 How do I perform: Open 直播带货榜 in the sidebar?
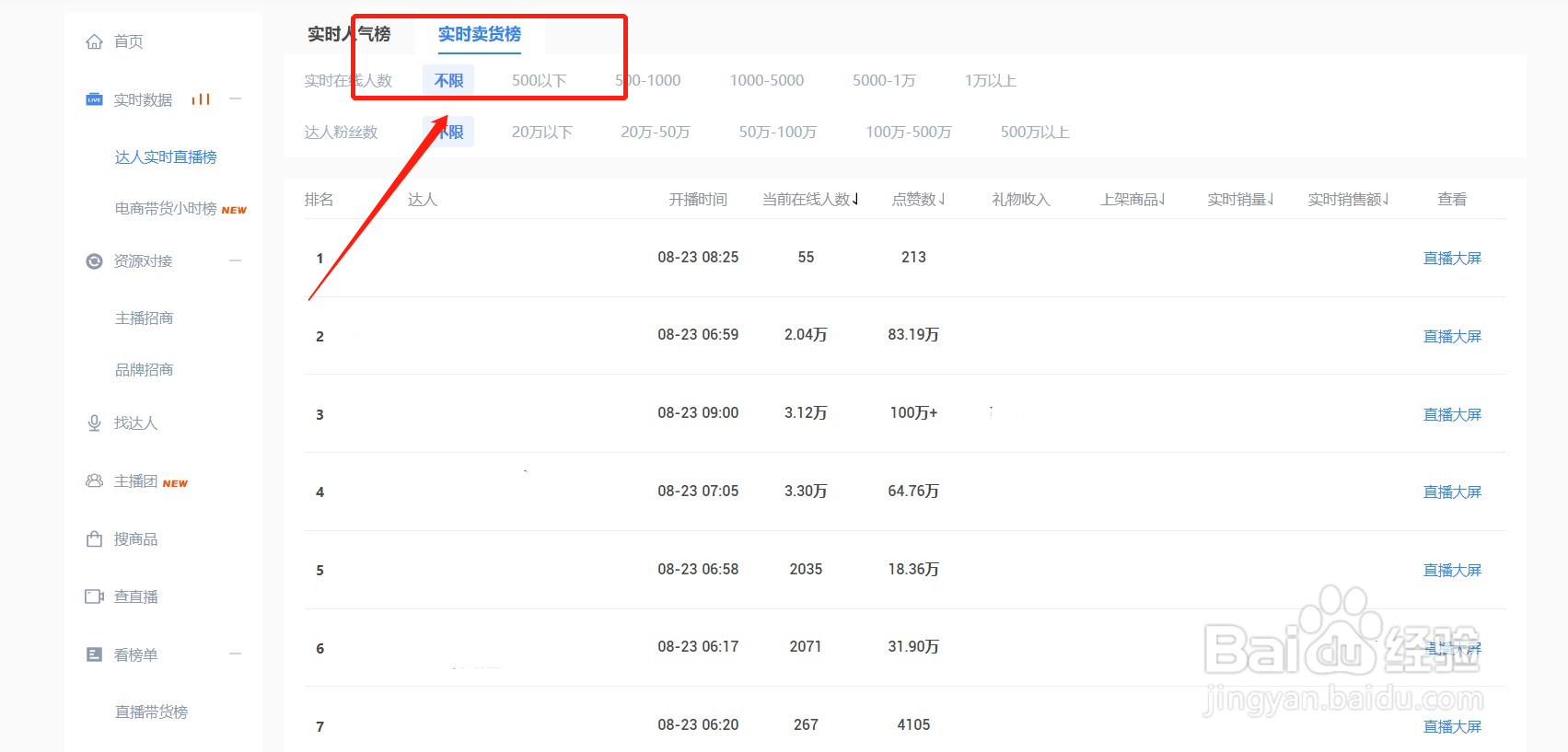pos(151,712)
